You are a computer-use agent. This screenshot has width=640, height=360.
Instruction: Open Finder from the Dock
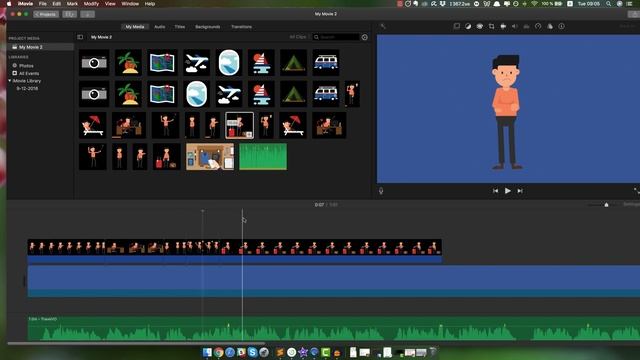[x=207, y=352]
